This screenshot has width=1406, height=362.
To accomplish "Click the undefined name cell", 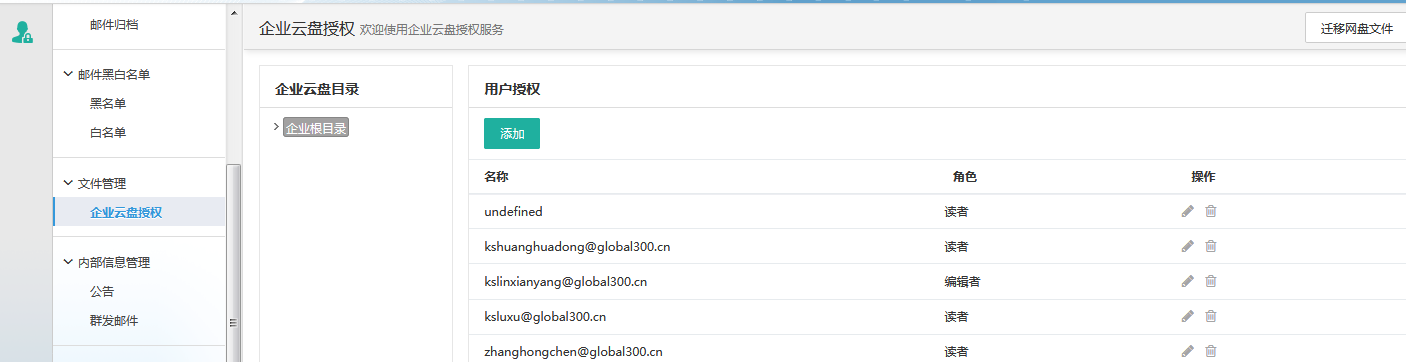I will click(x=513, y=212).
